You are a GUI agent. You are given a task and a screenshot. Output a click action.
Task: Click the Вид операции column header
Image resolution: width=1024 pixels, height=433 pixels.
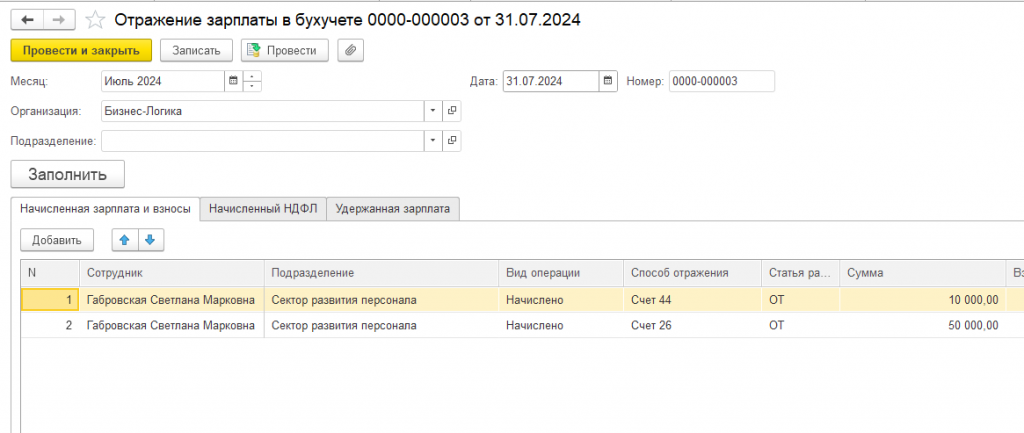click(x=562, y=273)
